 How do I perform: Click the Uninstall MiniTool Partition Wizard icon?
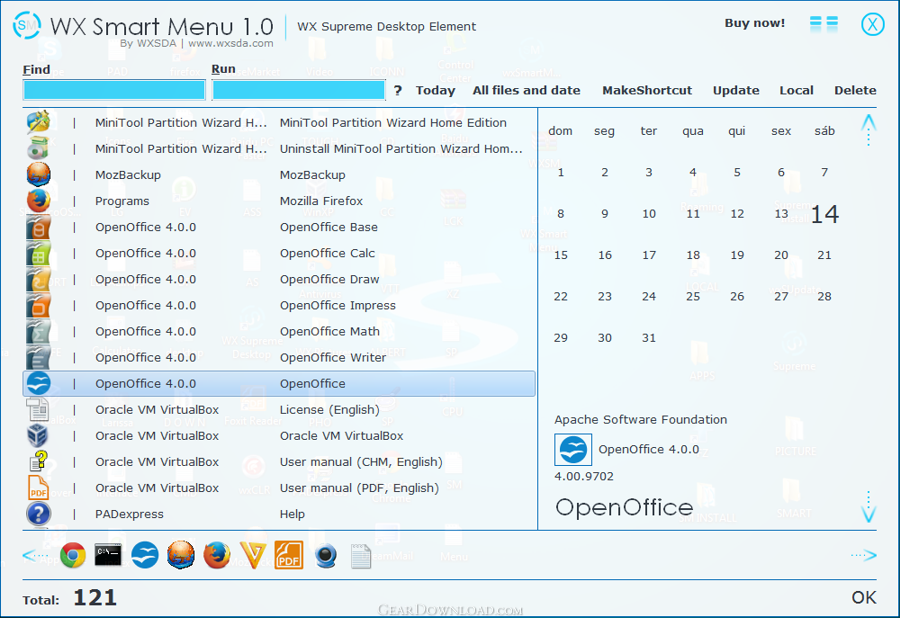point(38,149)
